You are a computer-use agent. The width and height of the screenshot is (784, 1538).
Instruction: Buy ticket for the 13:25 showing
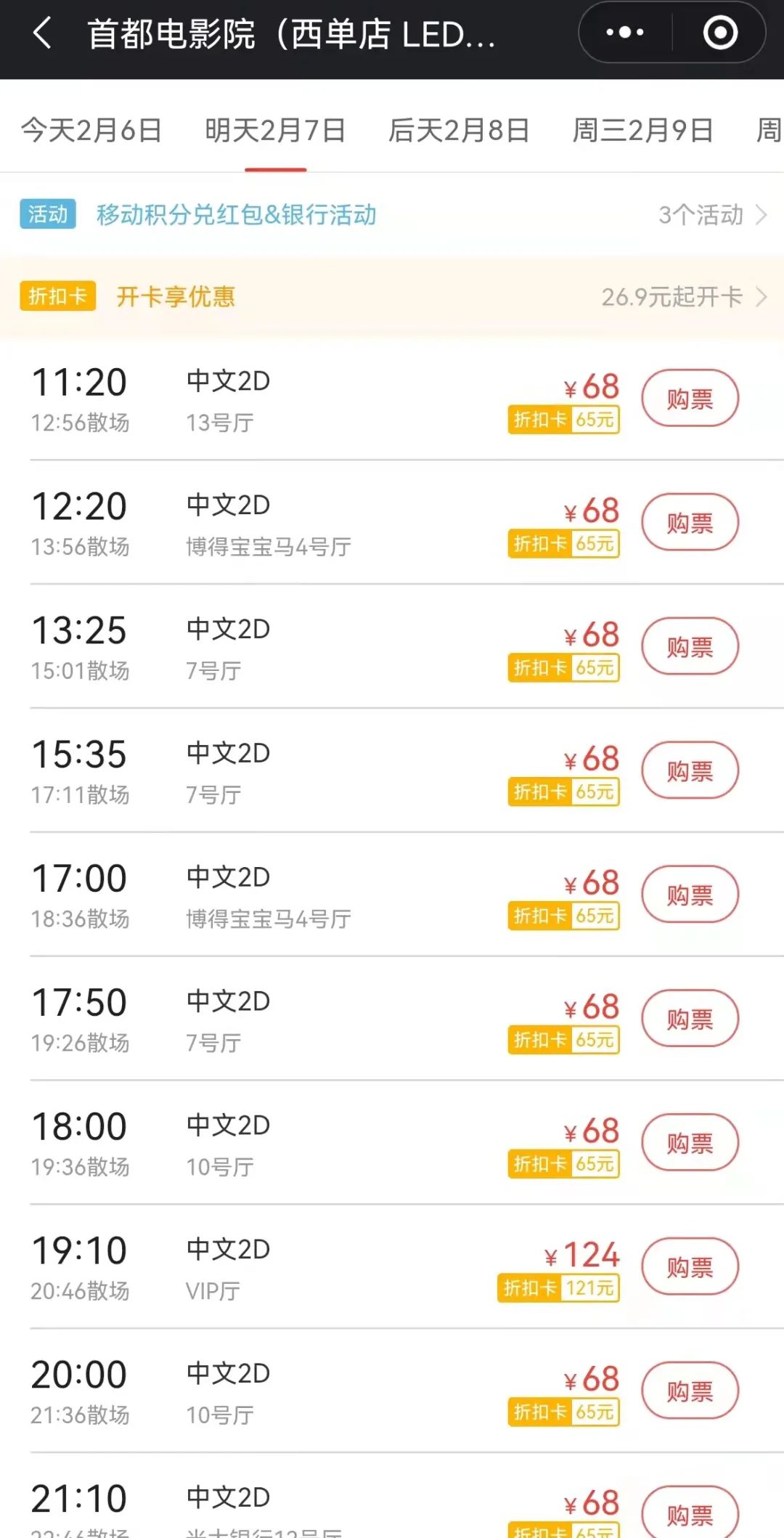(x=690, y=647)
